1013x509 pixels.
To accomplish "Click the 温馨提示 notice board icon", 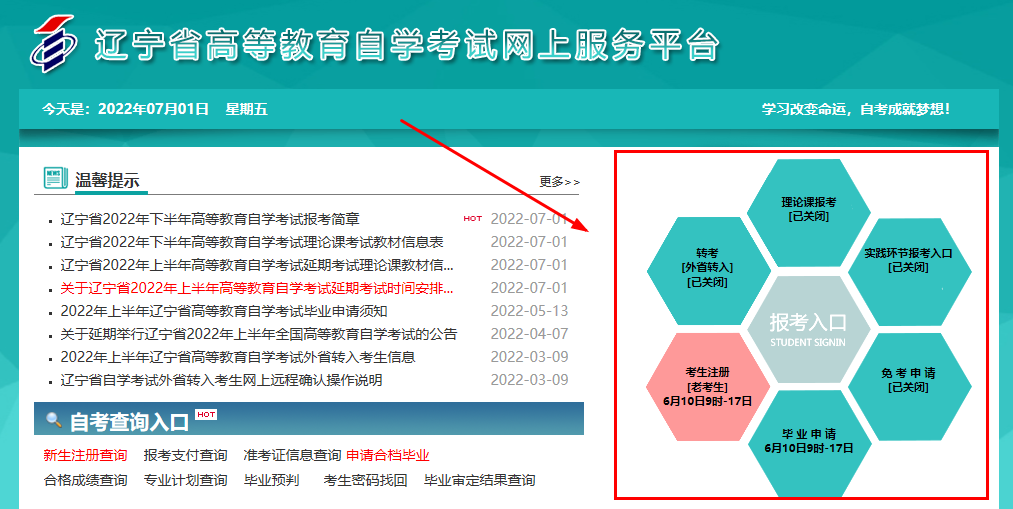I will [x=56, y=179].
